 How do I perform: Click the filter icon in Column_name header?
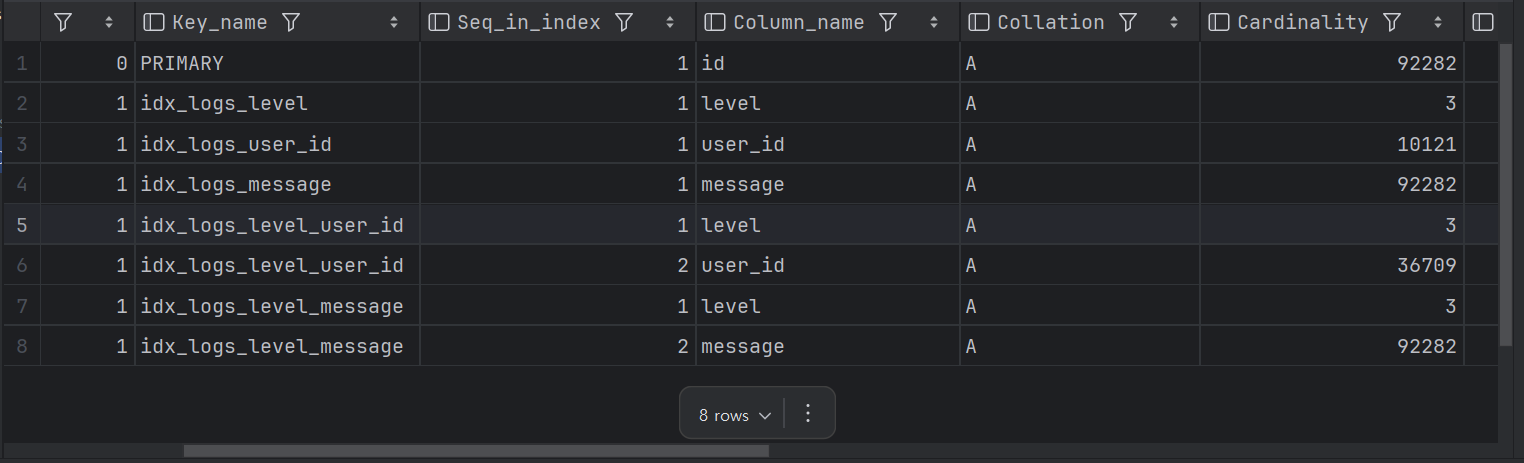[x=888, y=22]
